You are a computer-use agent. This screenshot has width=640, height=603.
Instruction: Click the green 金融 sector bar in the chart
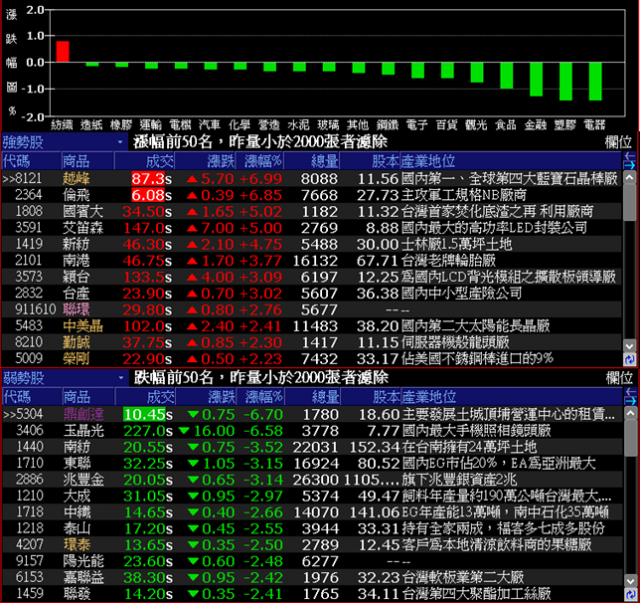[x=536, y=79]
